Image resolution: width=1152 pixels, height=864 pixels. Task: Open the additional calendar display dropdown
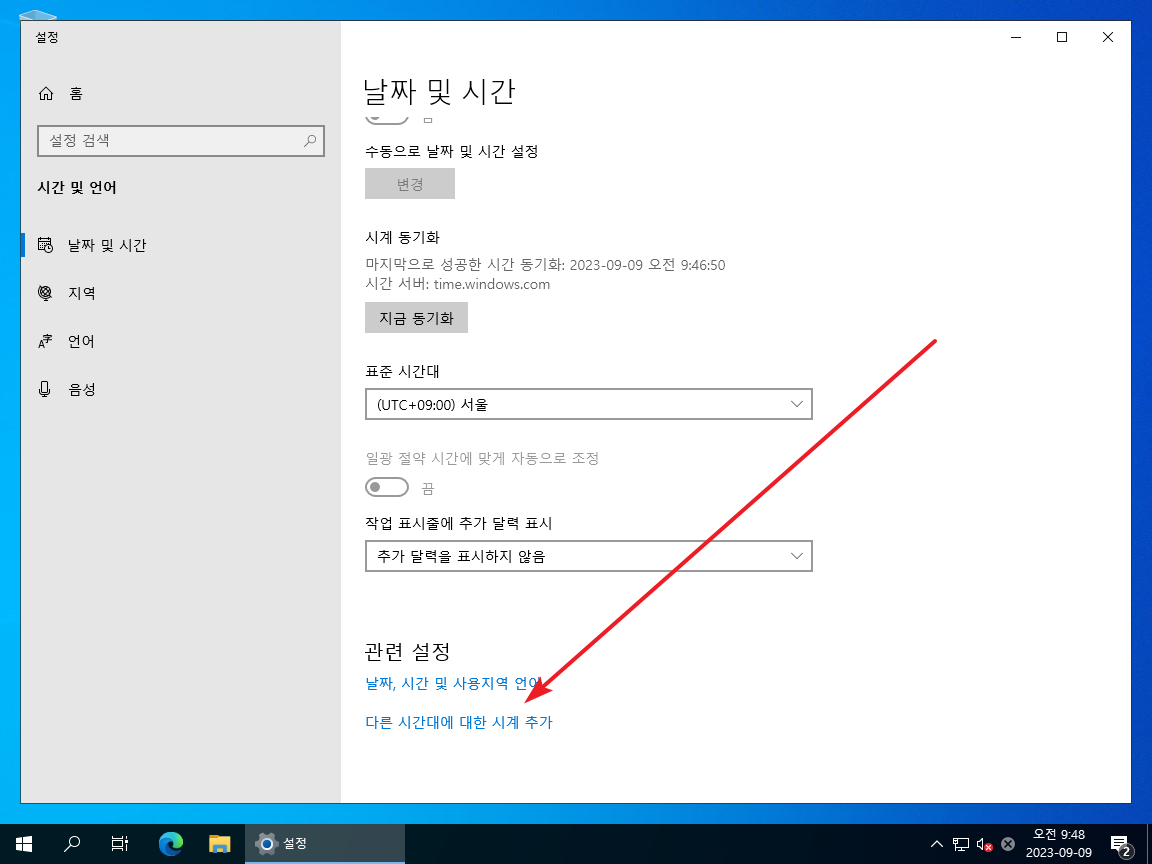pyautogui.click(x=588, y=556)
